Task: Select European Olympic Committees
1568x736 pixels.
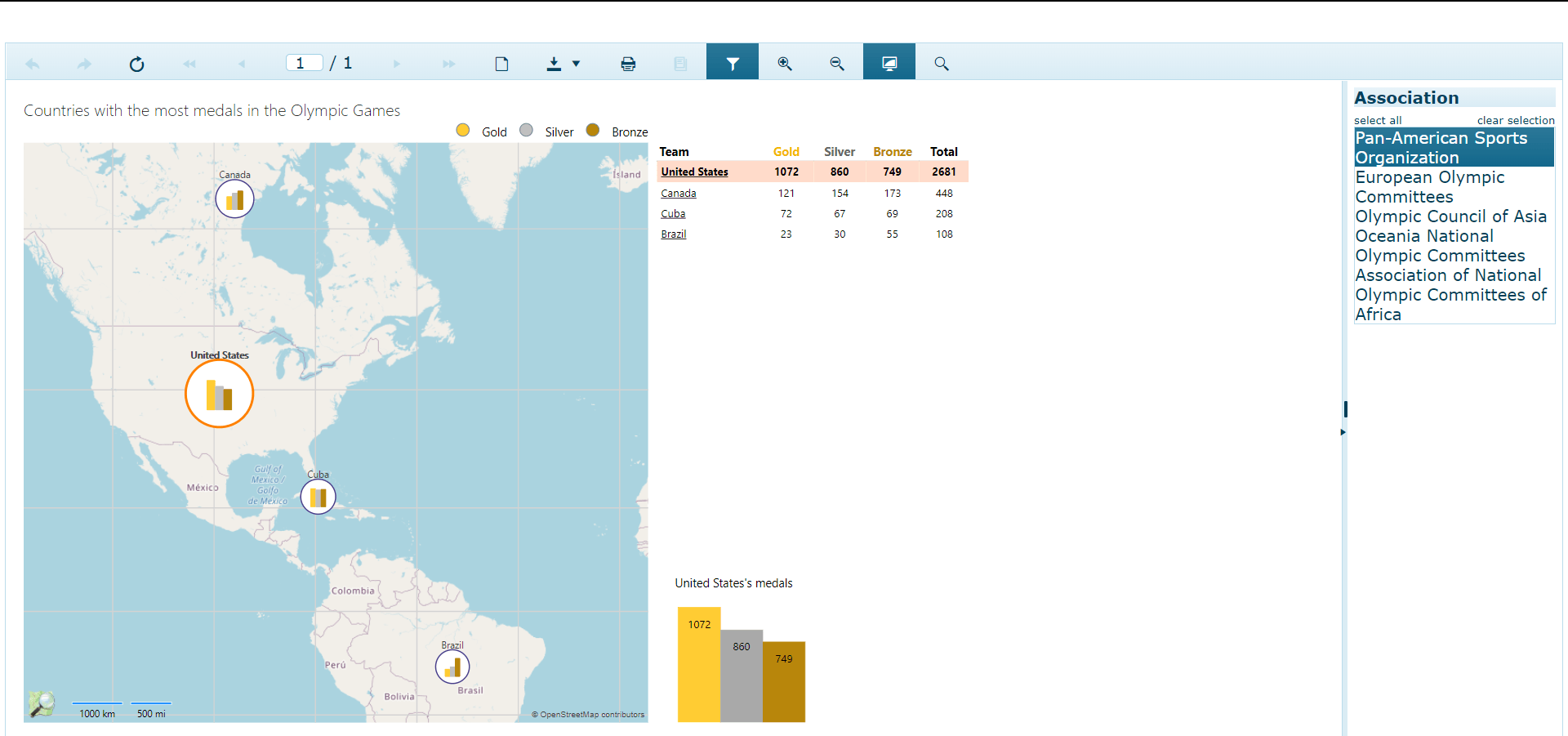Action: 1454,187
